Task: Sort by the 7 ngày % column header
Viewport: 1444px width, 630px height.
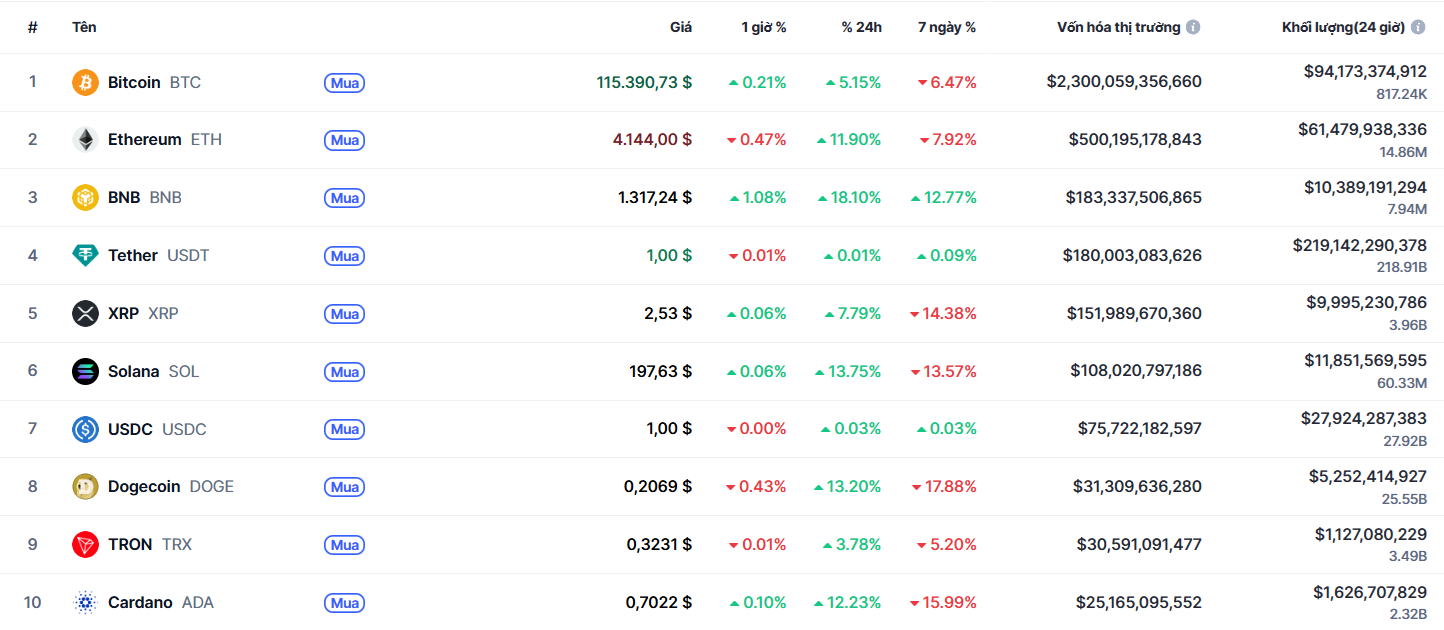Action: click(947, 27)
